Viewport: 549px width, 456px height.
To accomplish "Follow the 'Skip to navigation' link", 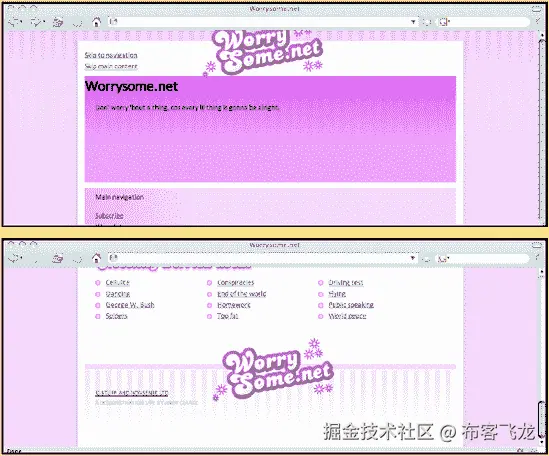I will (x=111, y=55).
